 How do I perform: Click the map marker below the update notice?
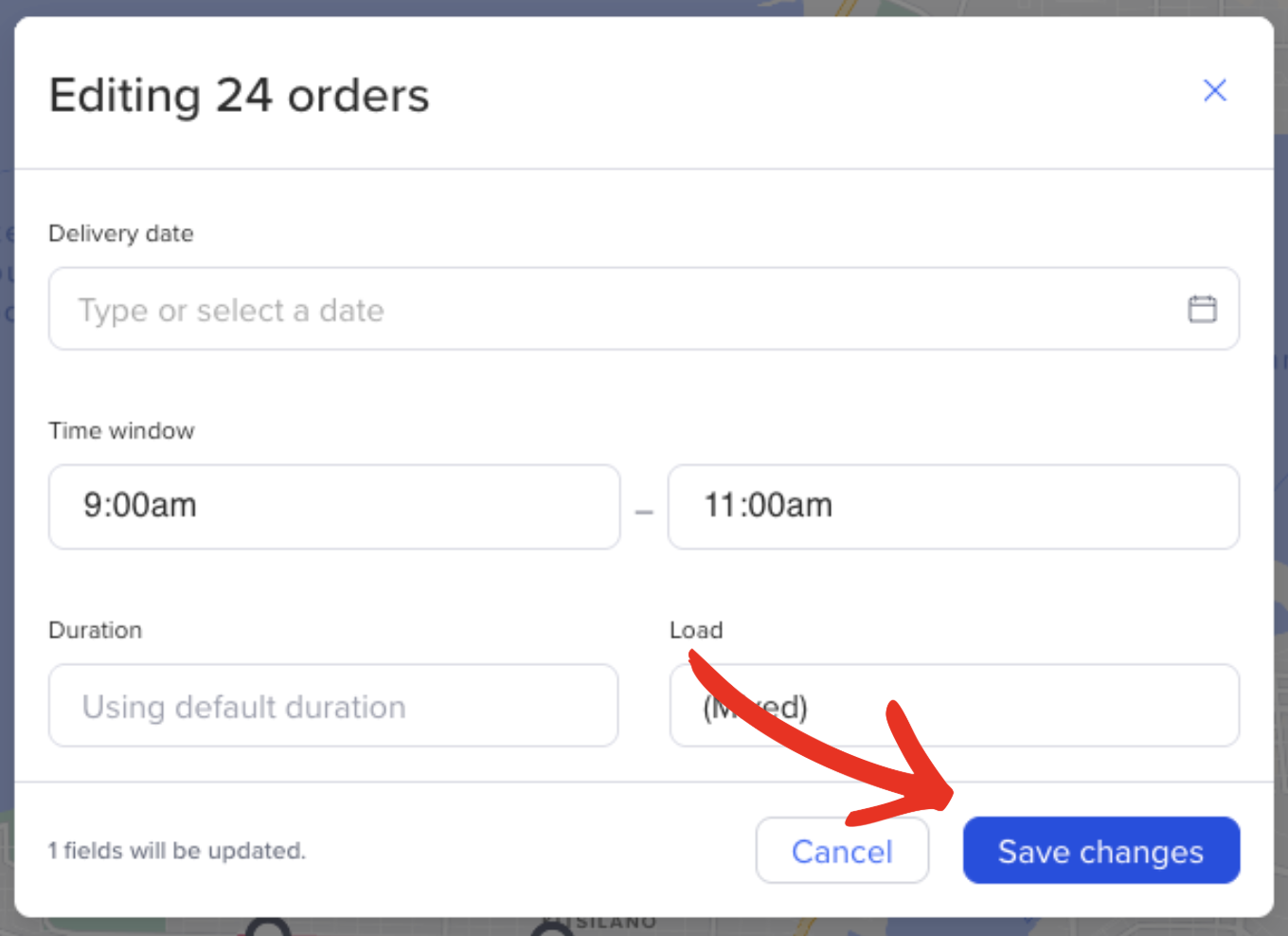[268, 927]
